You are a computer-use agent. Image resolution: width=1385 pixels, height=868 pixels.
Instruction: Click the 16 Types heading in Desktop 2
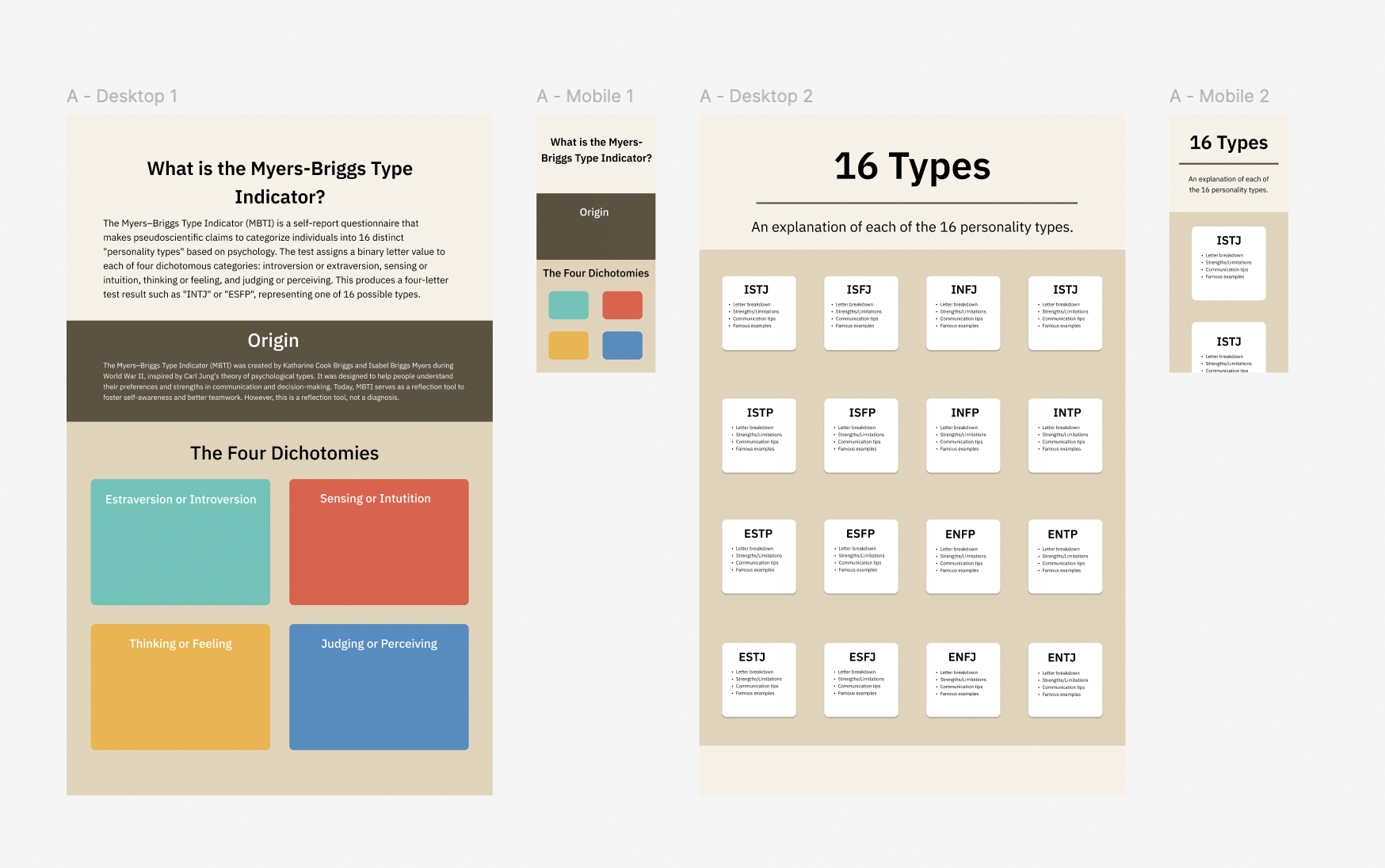coord(912,167)
